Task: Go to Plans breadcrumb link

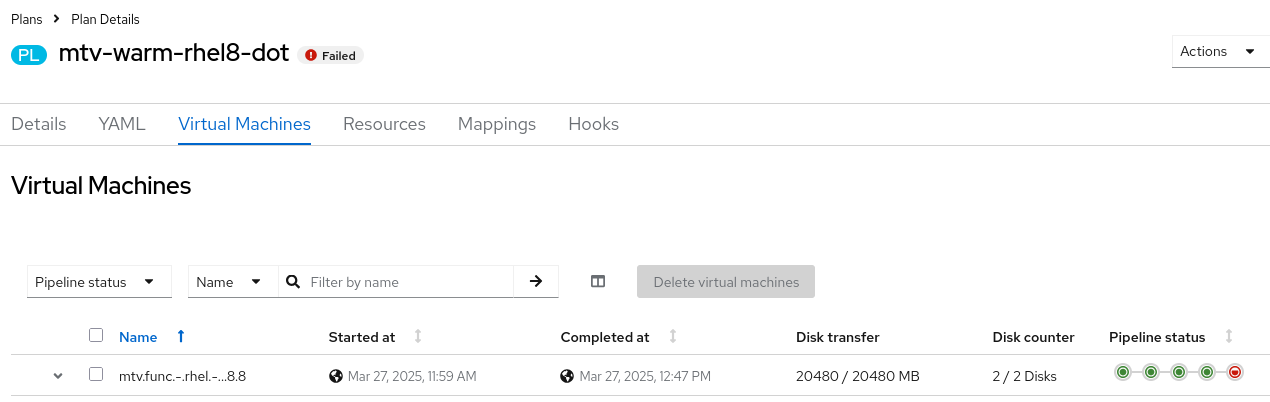Action: (x=27, y=19)
